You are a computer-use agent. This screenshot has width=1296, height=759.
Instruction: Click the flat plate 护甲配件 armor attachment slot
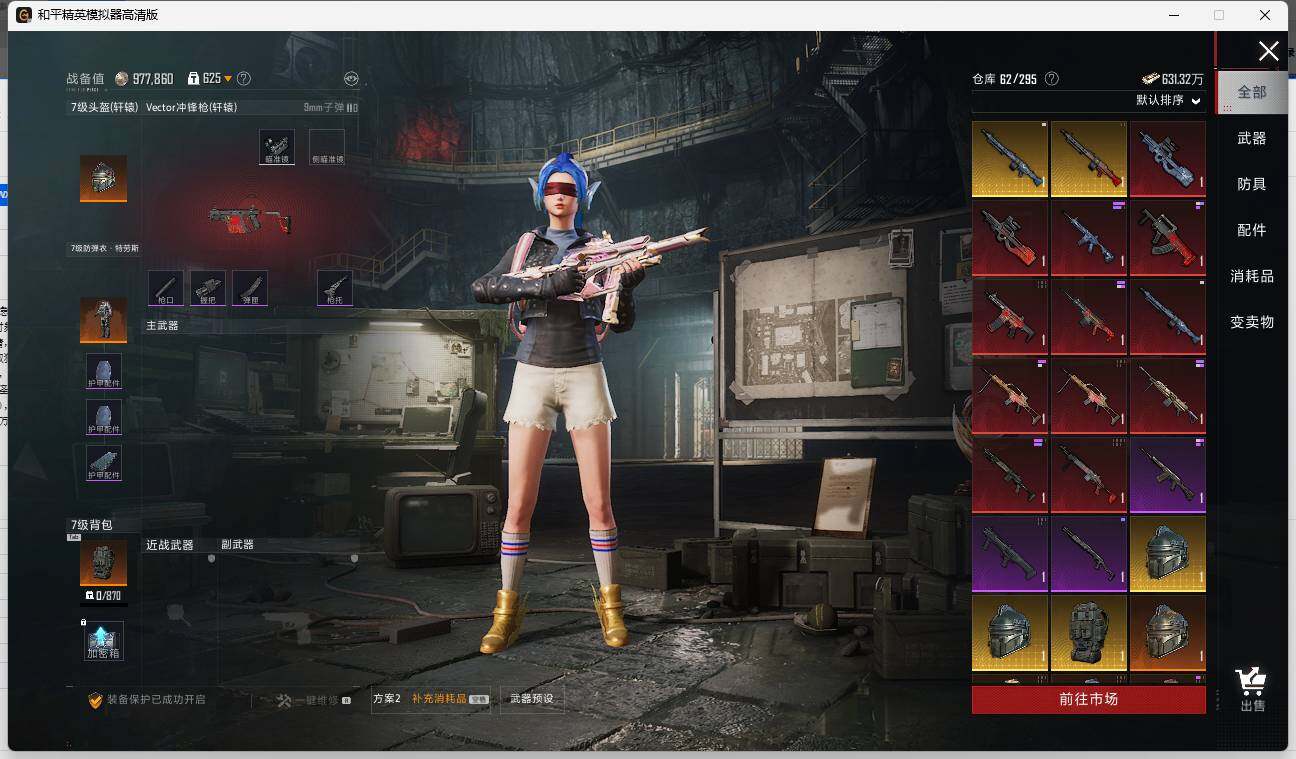[103, 463]
